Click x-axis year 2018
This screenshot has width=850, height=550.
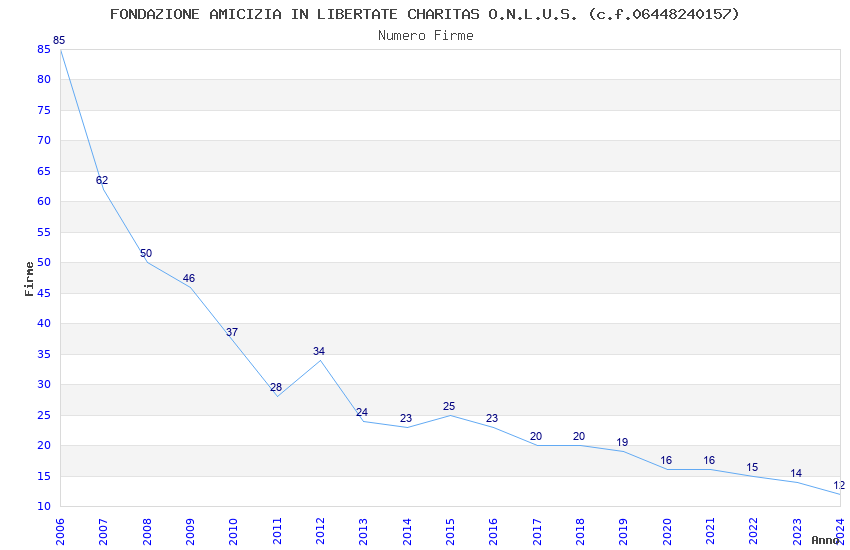(581, 531)
